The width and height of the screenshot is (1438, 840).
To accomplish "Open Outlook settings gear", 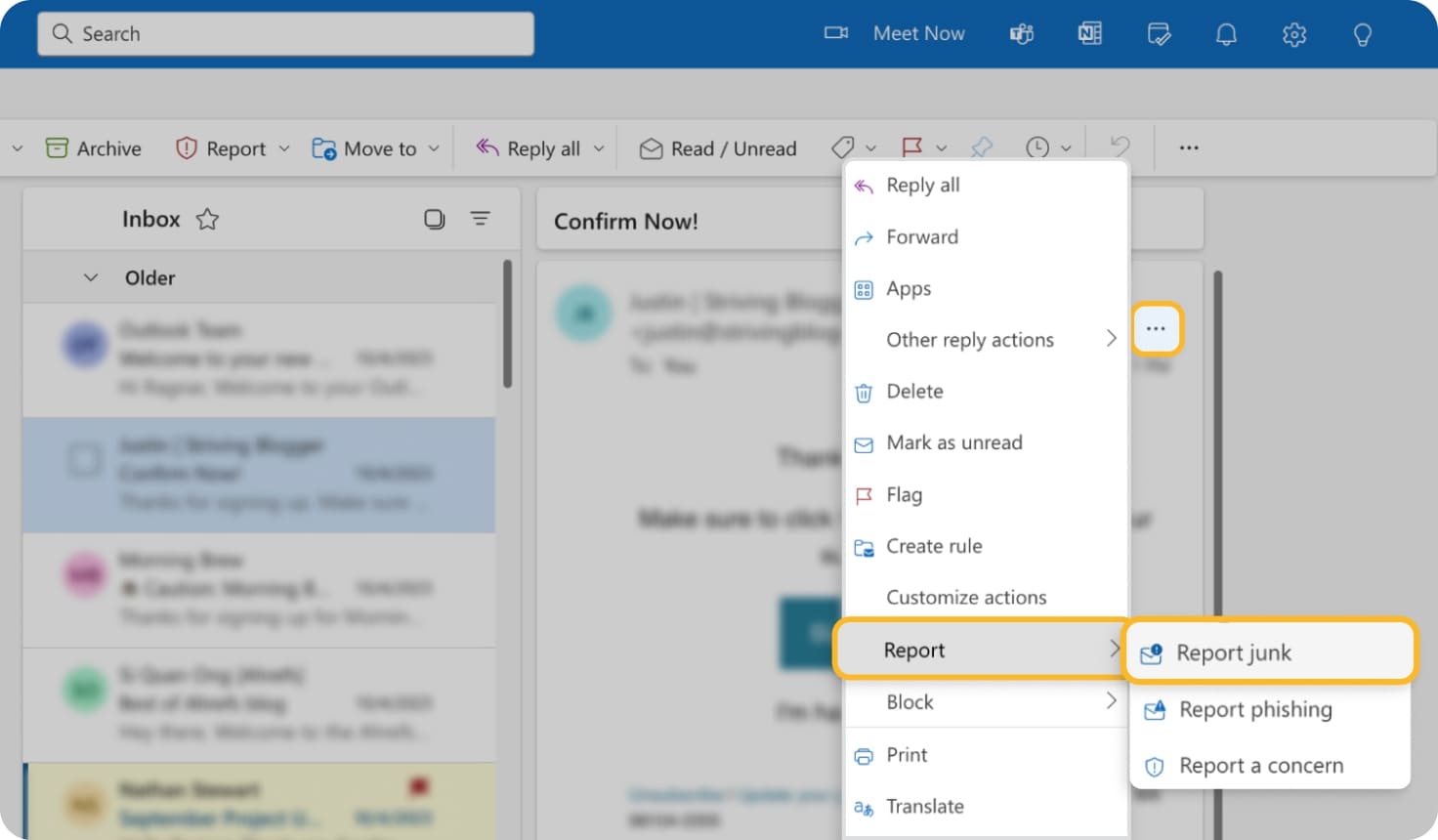I will [x=1294, y=33].
